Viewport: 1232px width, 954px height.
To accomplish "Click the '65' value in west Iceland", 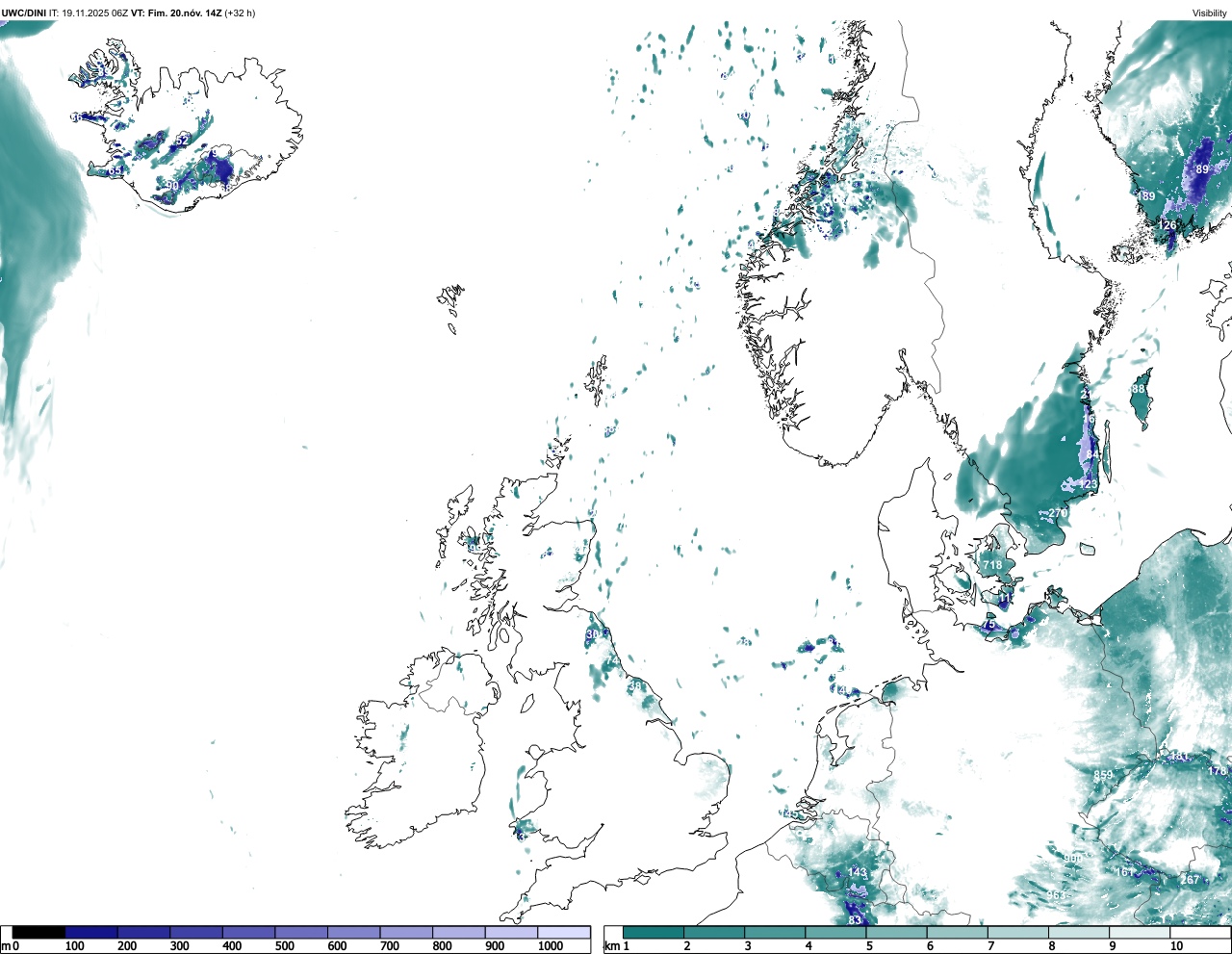I will tap(115, 170).
